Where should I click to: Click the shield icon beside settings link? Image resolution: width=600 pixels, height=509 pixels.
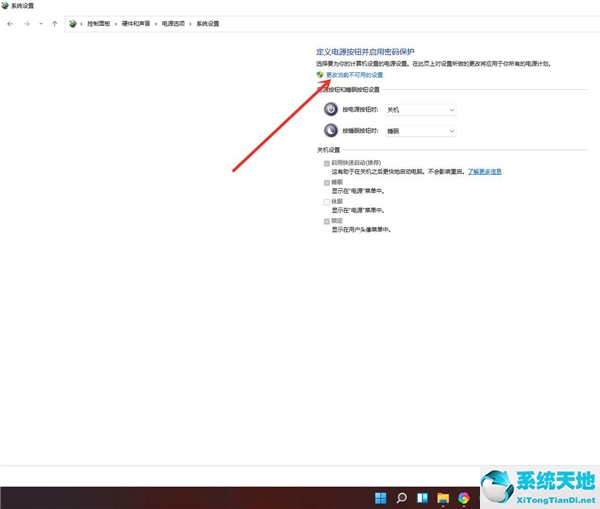(320, 75)
